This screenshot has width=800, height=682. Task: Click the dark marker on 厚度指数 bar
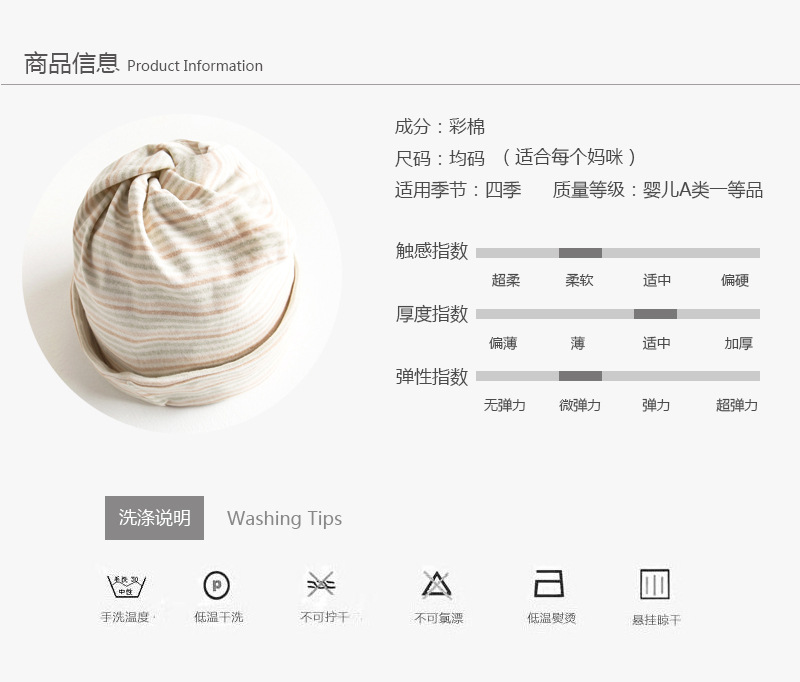(655, 314)
